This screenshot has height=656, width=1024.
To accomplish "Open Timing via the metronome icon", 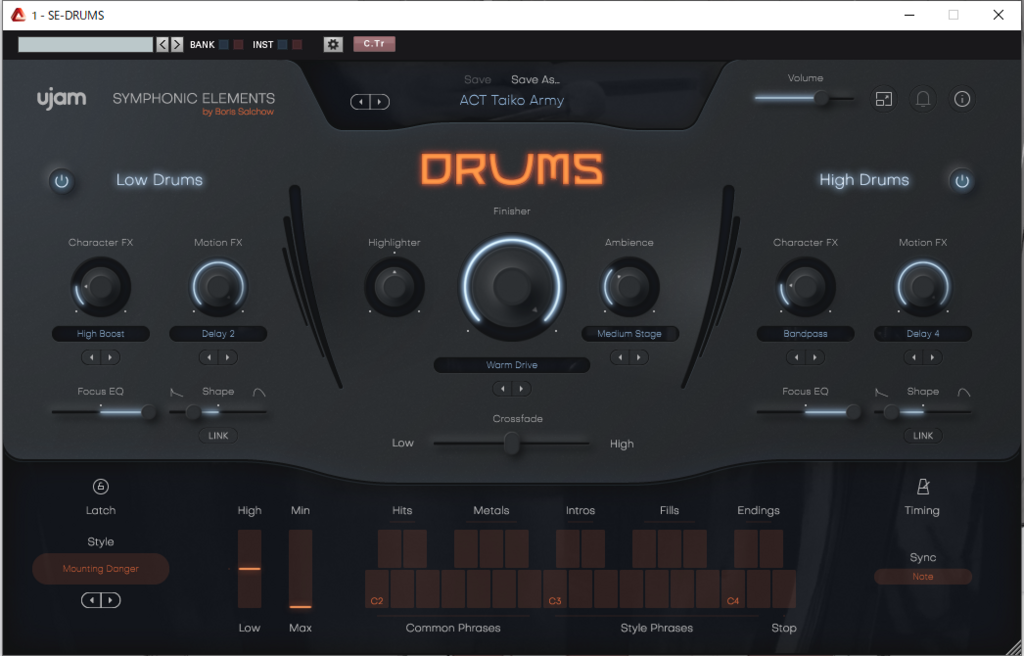I will [923, 487].
